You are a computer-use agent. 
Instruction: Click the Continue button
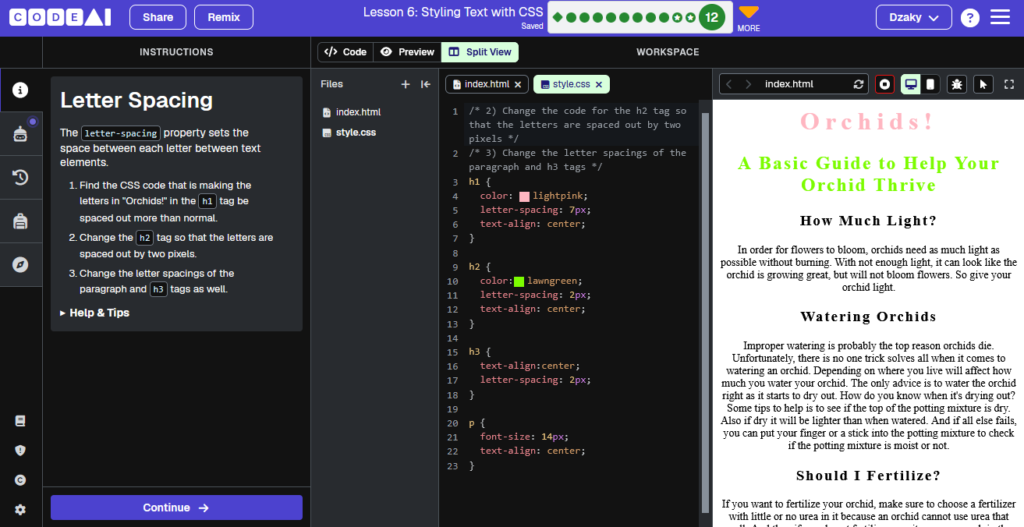176,507
